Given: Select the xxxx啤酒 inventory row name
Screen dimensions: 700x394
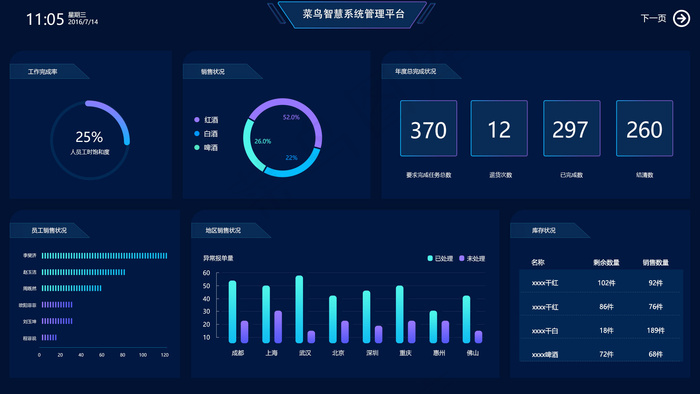Looking at the screenshot, I should 545,355.
